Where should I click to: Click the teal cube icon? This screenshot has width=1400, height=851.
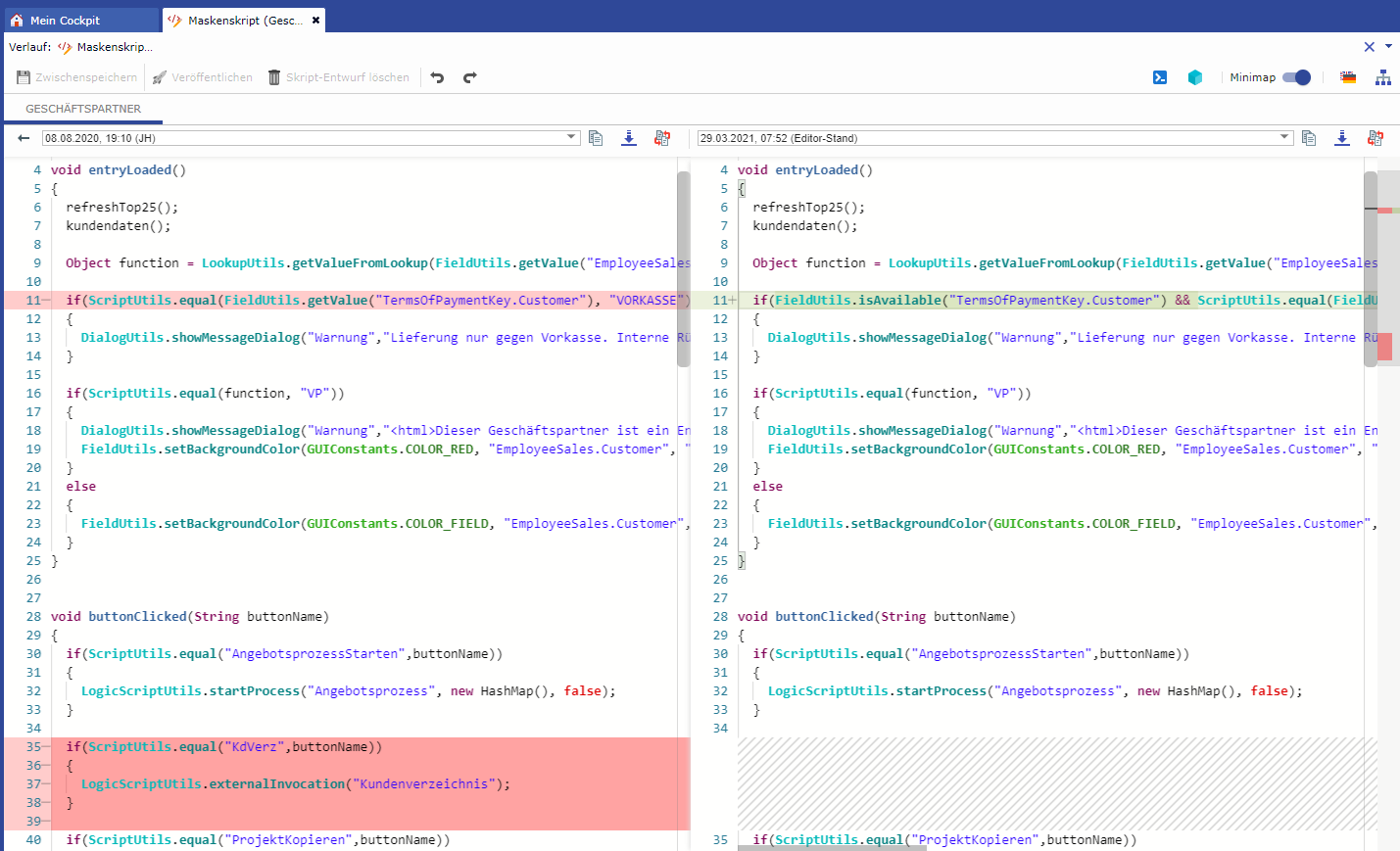[x=1195, y=77]
